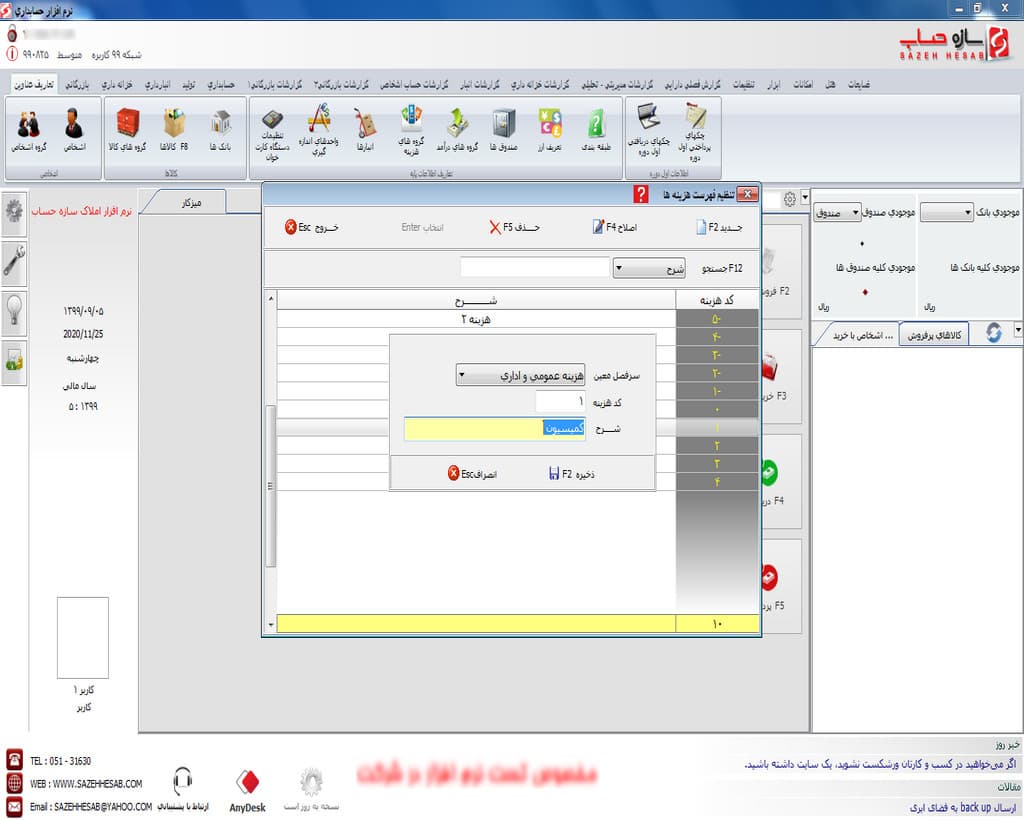Click the AnyDesk icon in footer
The image size is (1024, 820).
click(x=249, y=788)
